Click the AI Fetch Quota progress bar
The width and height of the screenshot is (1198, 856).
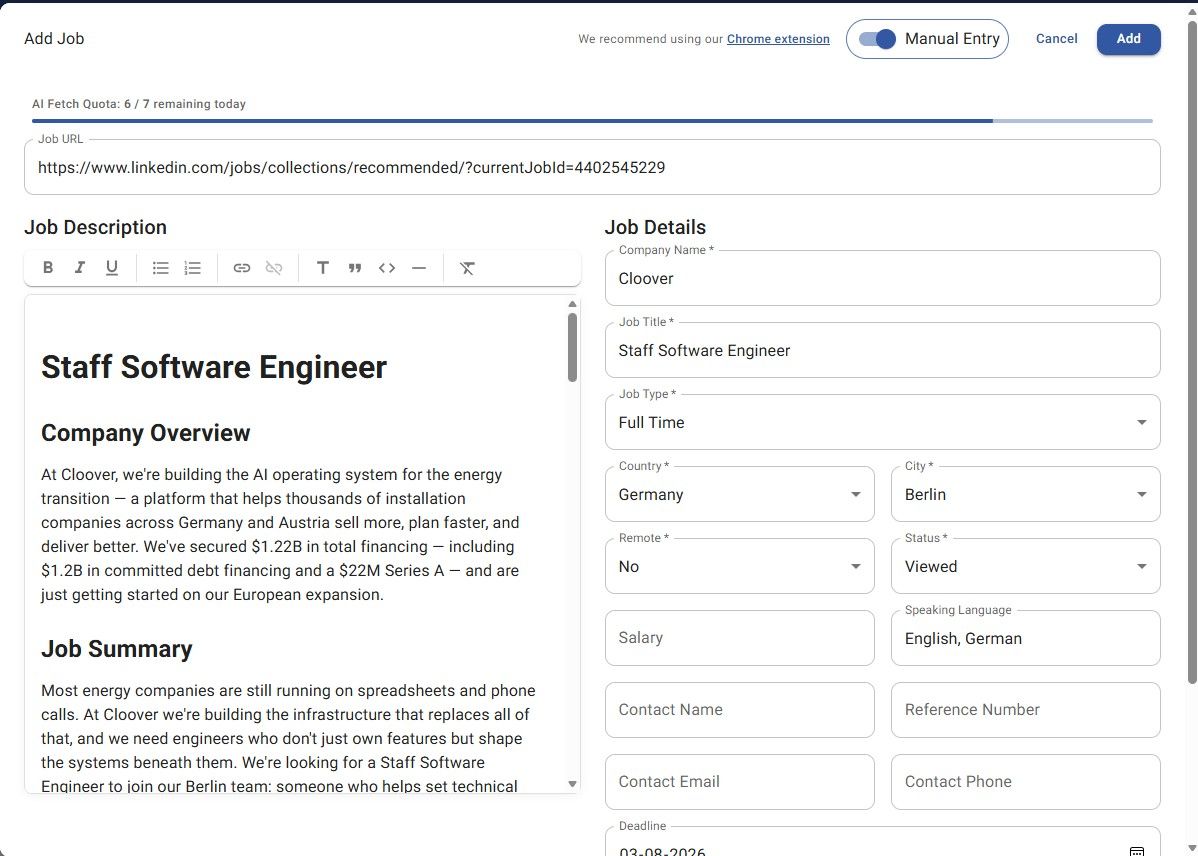[x=592, y=121]
